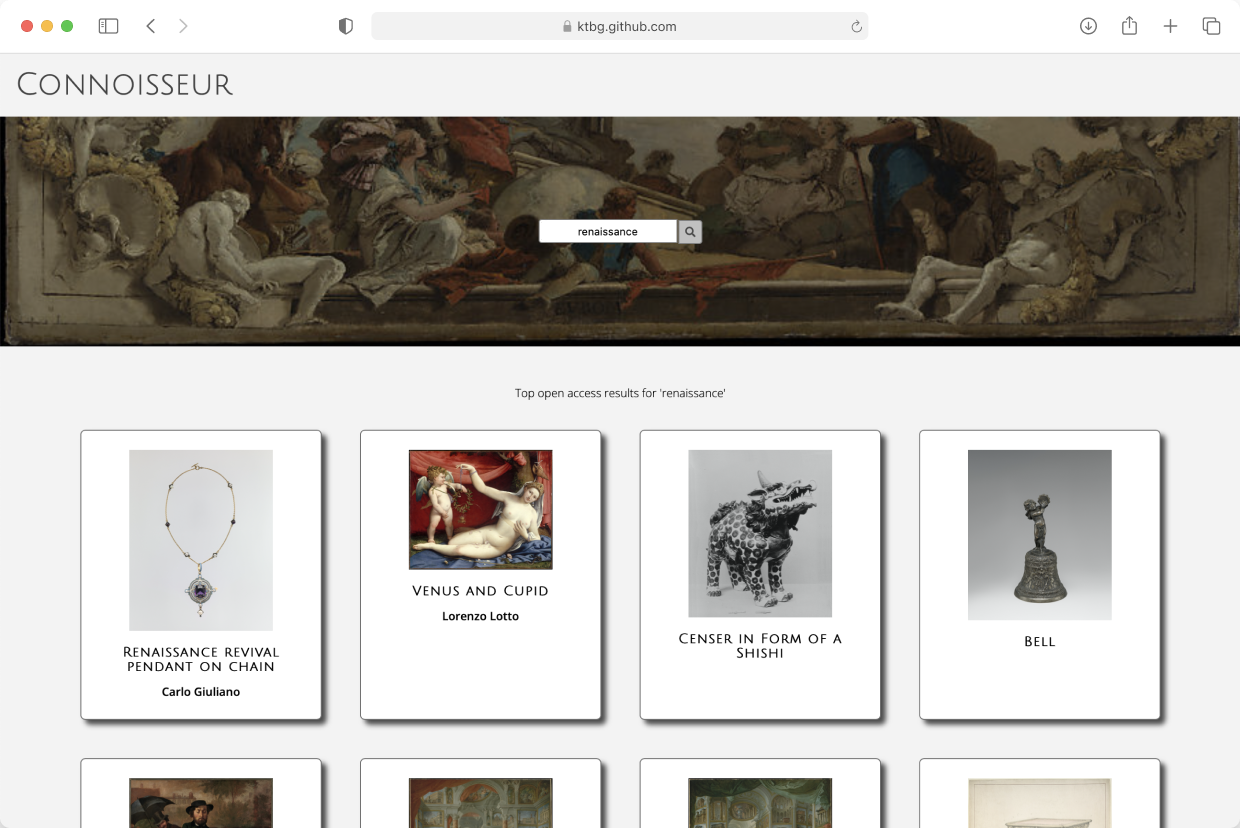Reload the page with the refresh icon
1240x828 pixels.
pyautogui.click(x=856, y=27)
